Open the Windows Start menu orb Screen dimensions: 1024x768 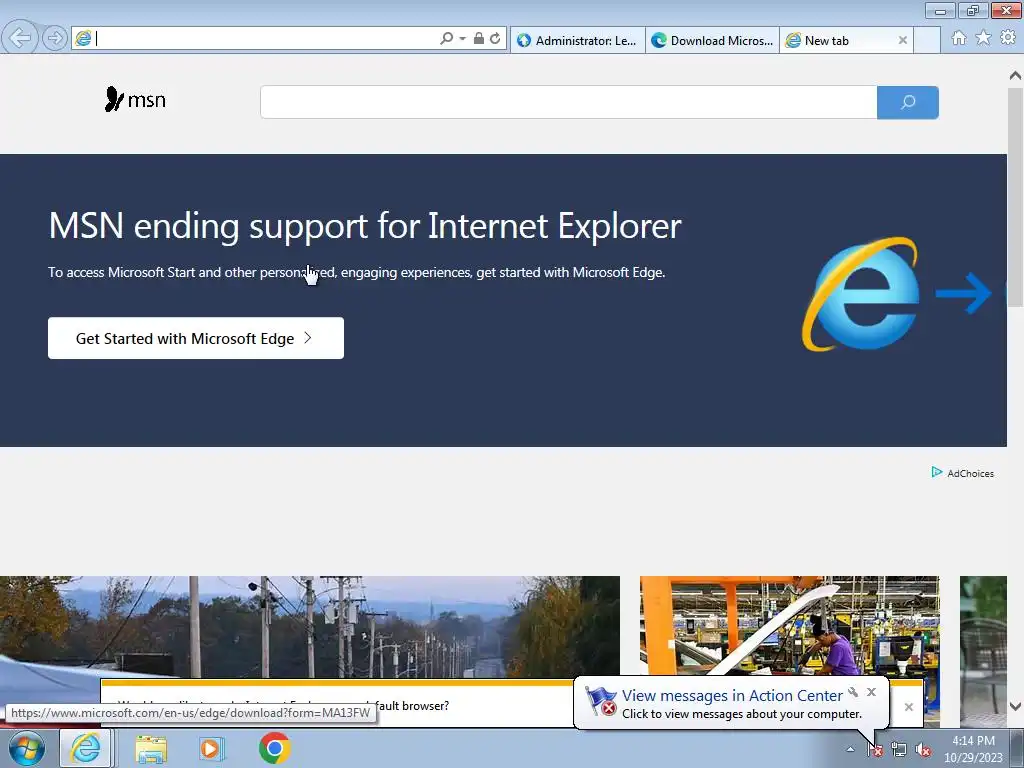tap(27, 748)
